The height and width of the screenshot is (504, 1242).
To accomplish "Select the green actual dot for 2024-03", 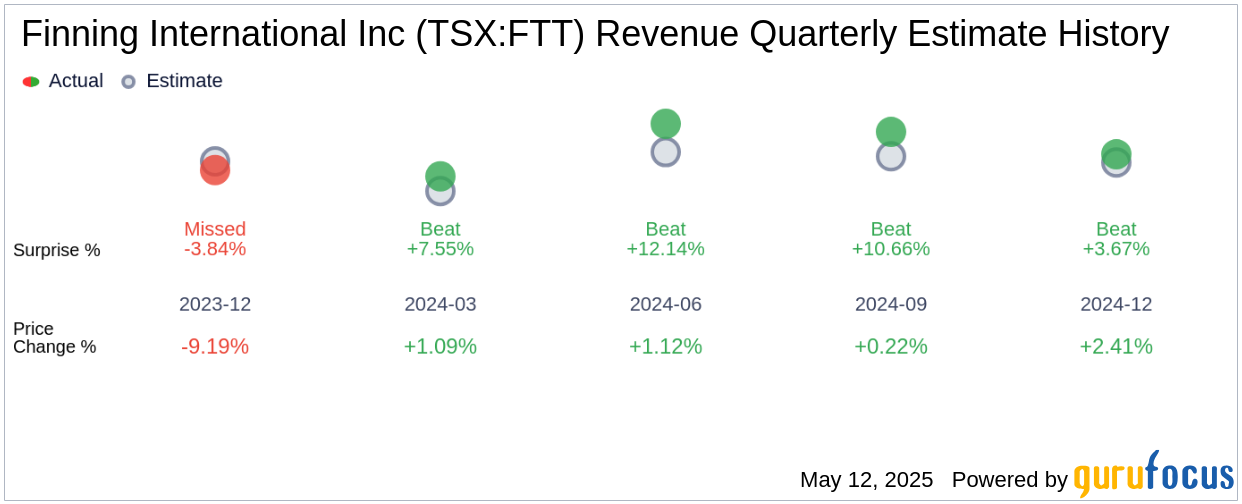I will point(440,176).
